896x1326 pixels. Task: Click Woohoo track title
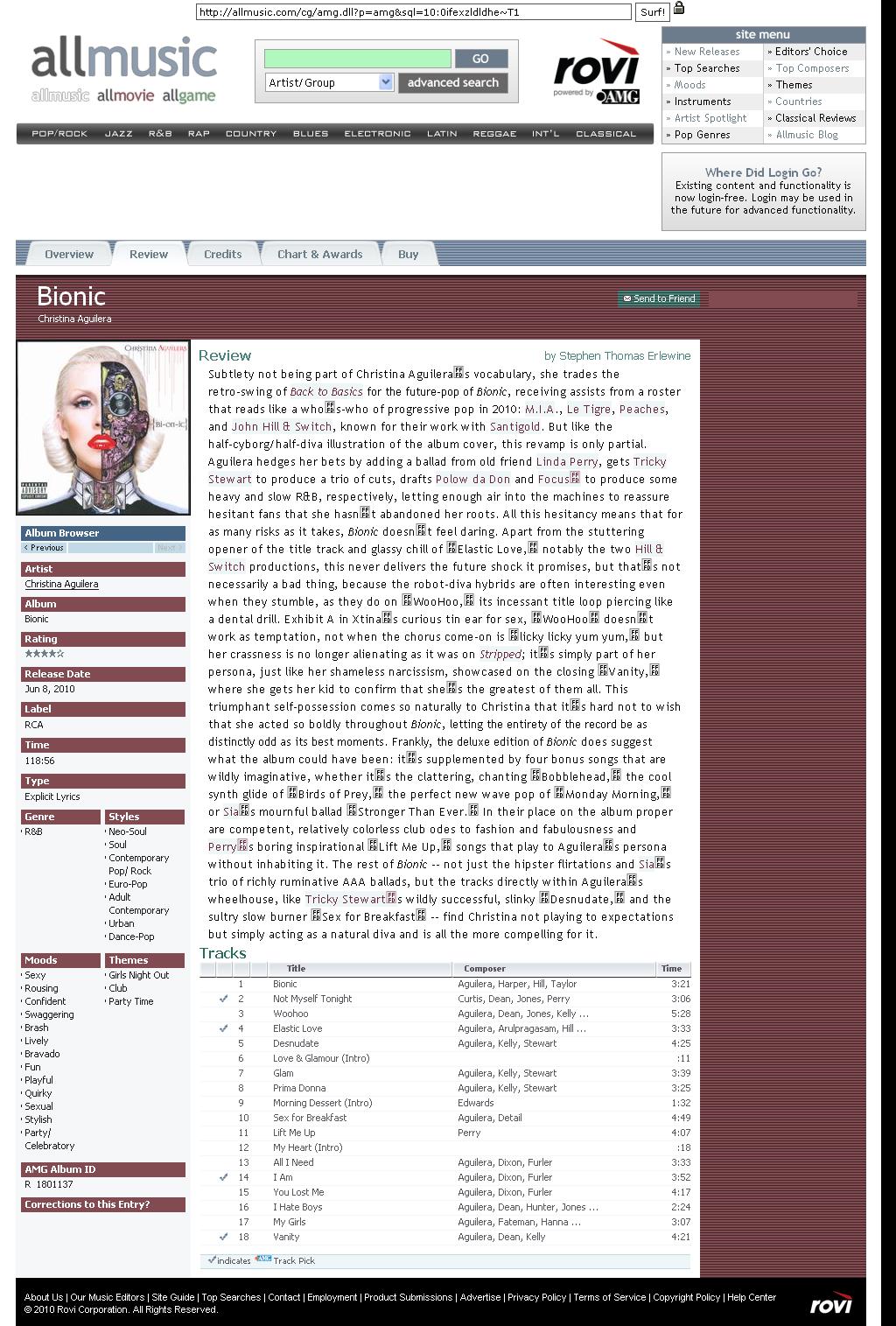[x=290, y=1014]
